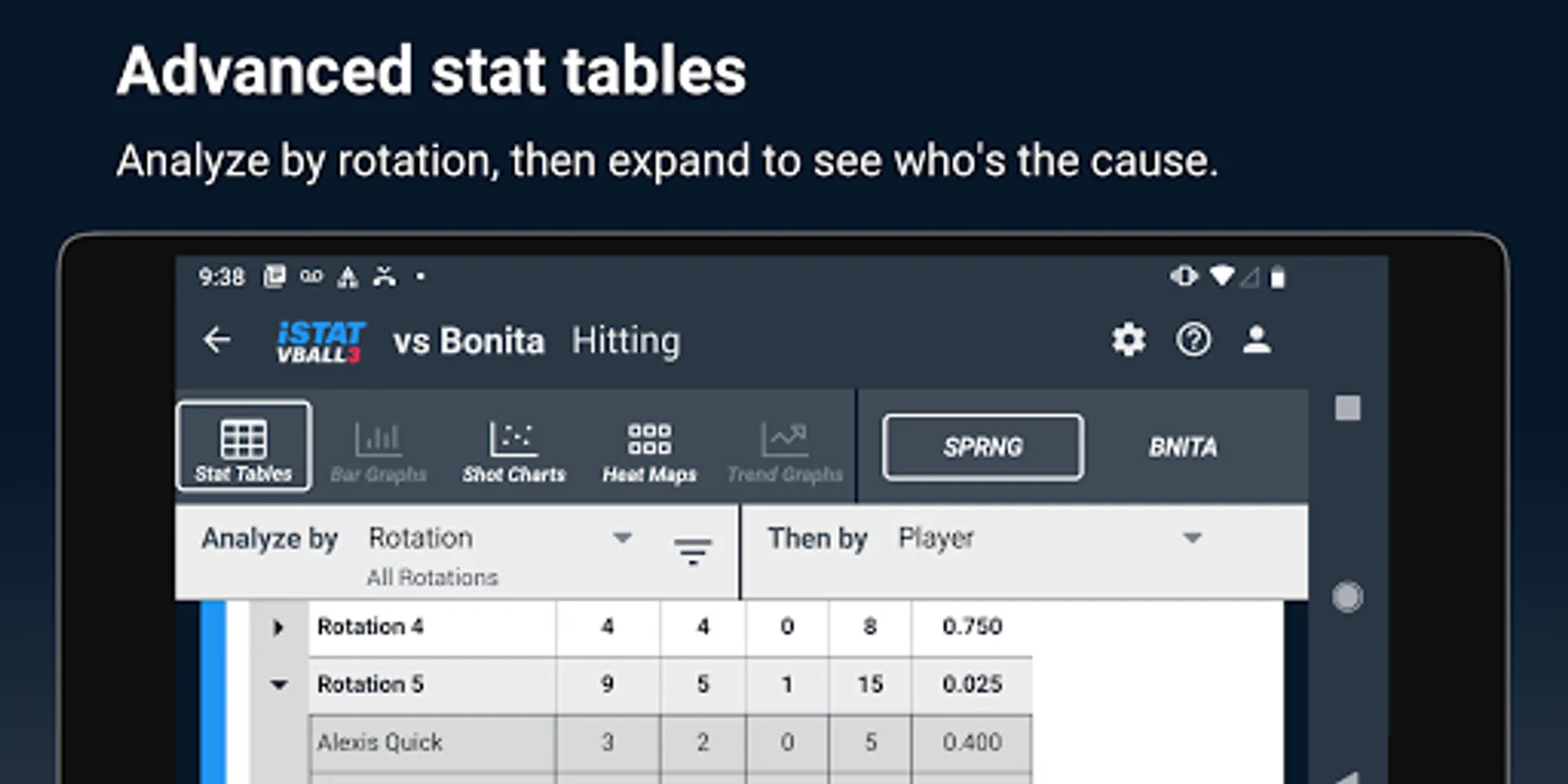Viewport: 1568px width, 784px height.
Task: Click the iStat VBall3 logo
Action: click(319, 341)
